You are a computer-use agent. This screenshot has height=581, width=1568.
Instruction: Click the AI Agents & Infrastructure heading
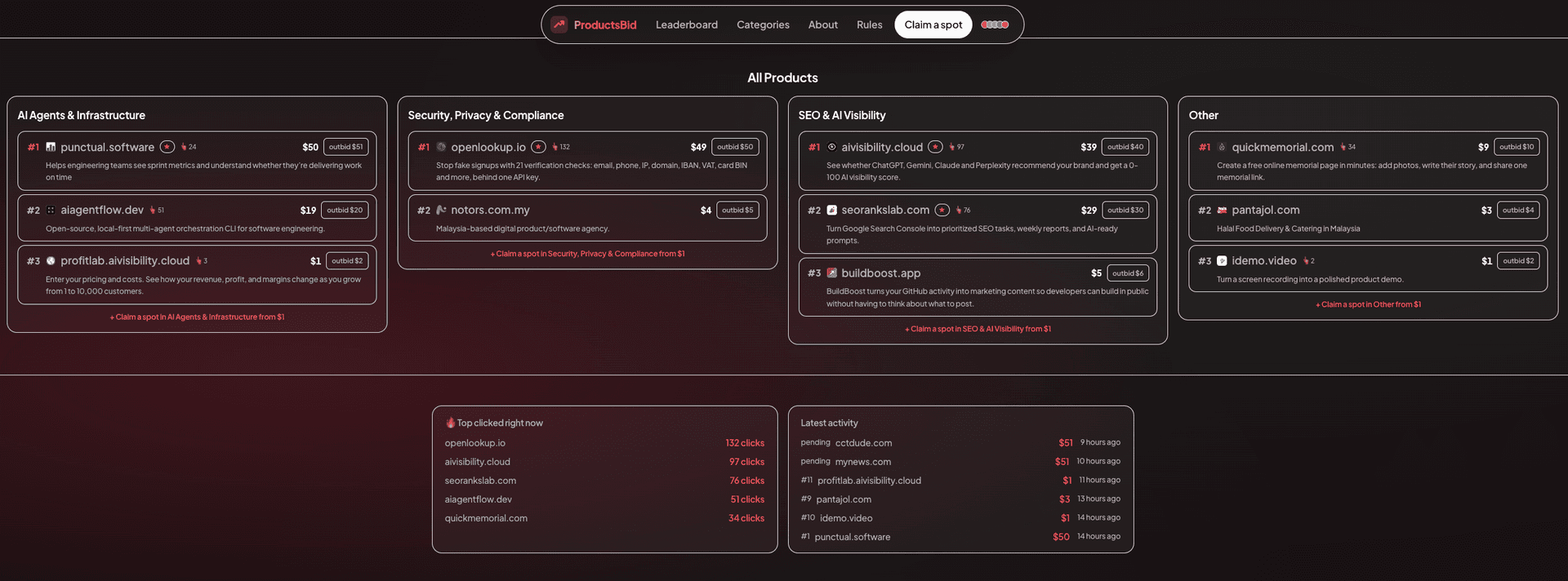(x=82, y=115)
